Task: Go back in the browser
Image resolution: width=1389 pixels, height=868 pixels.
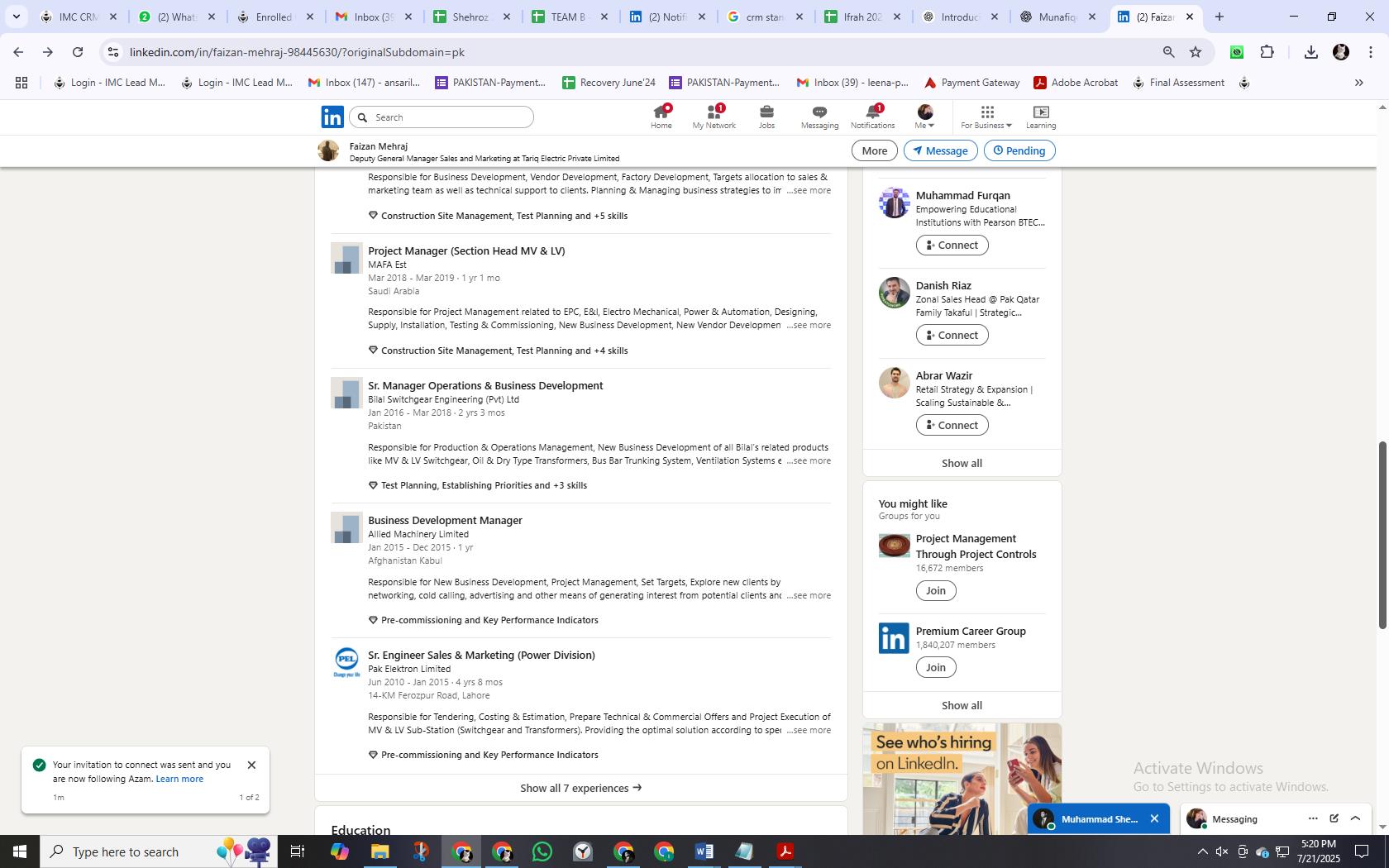Action: click(18, 52)
